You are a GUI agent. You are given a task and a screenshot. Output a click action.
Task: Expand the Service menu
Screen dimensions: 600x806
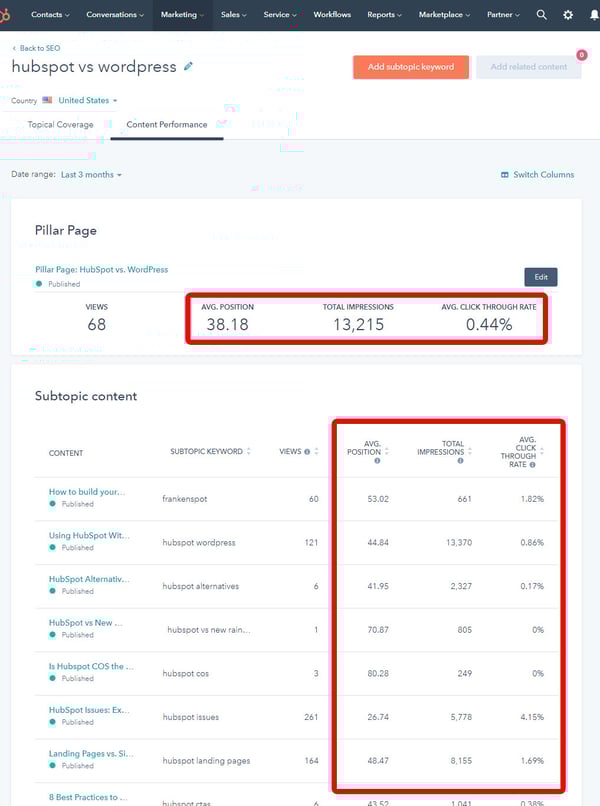point(280,15)
